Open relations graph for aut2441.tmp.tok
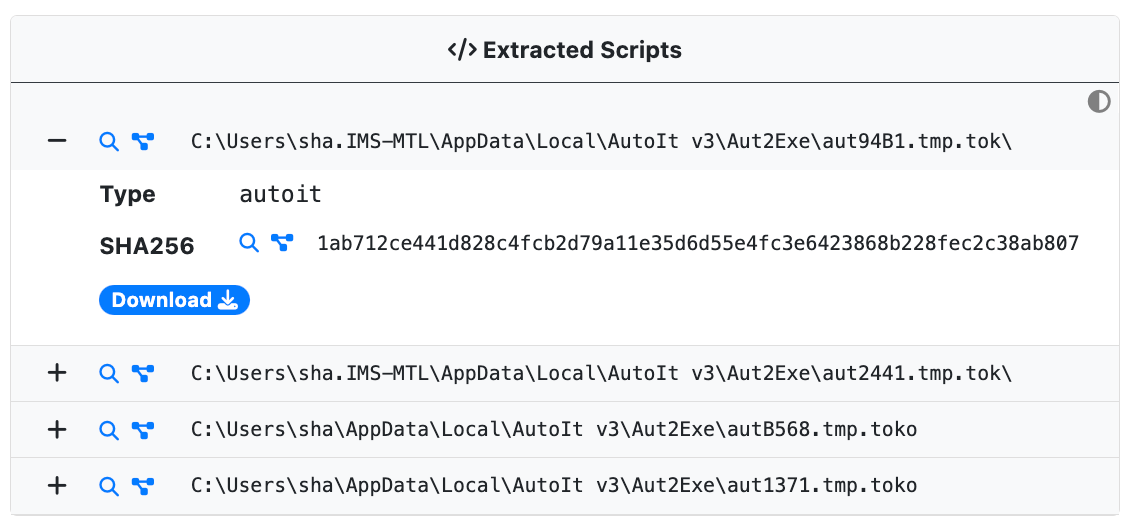Image resolution: width=1130 pixels, height=528 pixels. (143, 373)
